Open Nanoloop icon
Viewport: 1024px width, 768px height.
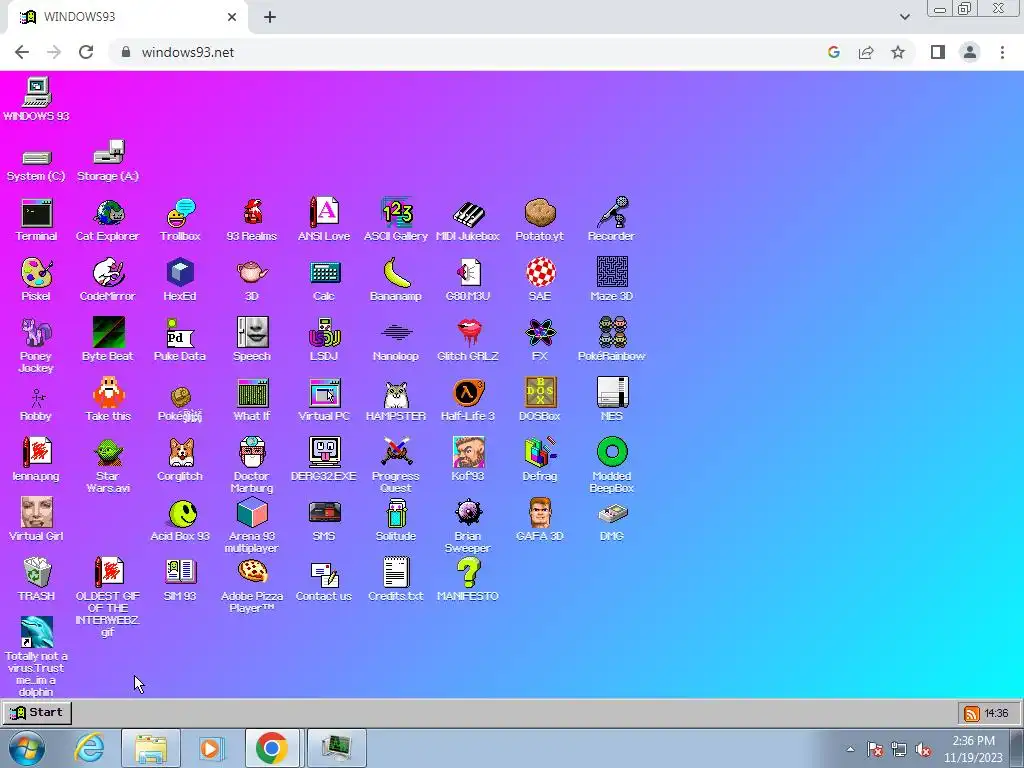coord(396,333)
